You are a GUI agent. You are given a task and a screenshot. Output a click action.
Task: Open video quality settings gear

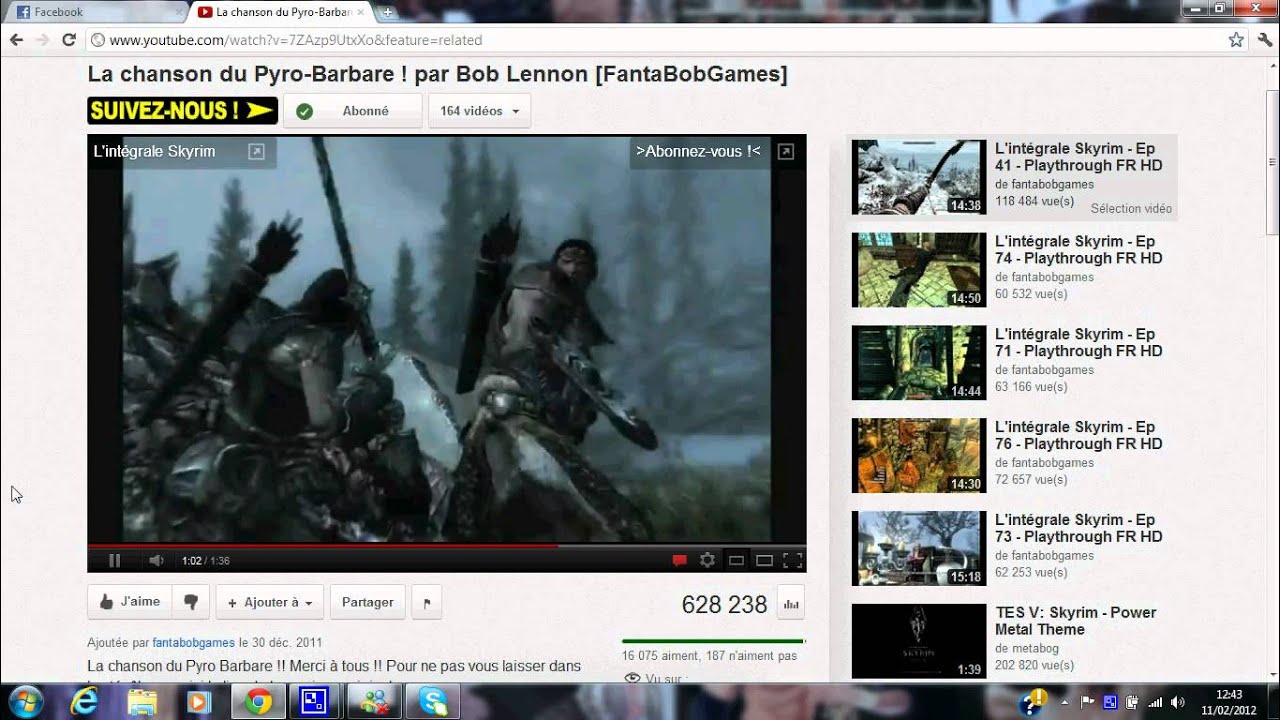(707, 560)
